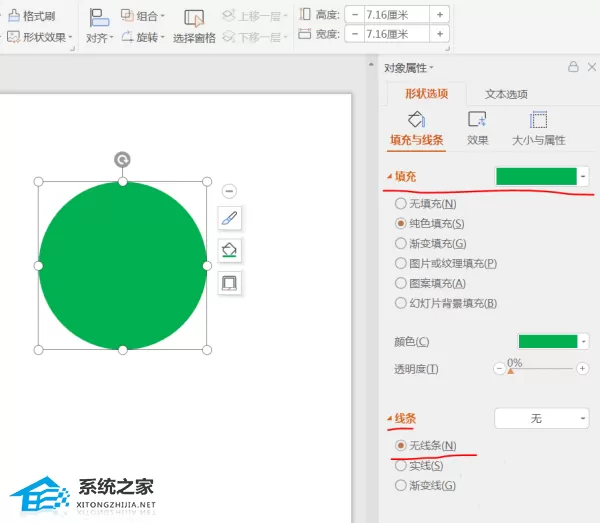Image resolution: width=600 pixels, height=523 pixels.
Task: Switch to the Text Options (文本选项) tab
Action: click(x=506, y=94)
